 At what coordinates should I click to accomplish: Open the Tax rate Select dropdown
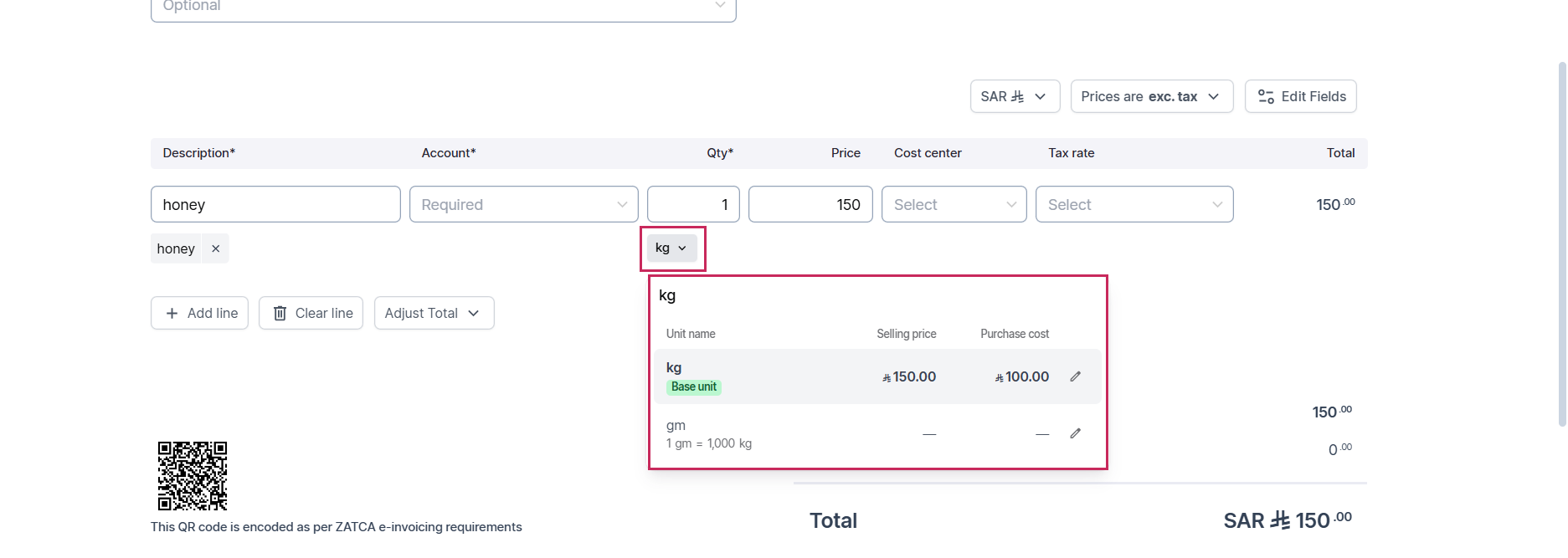pyautogui.click(x=1134, y=204)
